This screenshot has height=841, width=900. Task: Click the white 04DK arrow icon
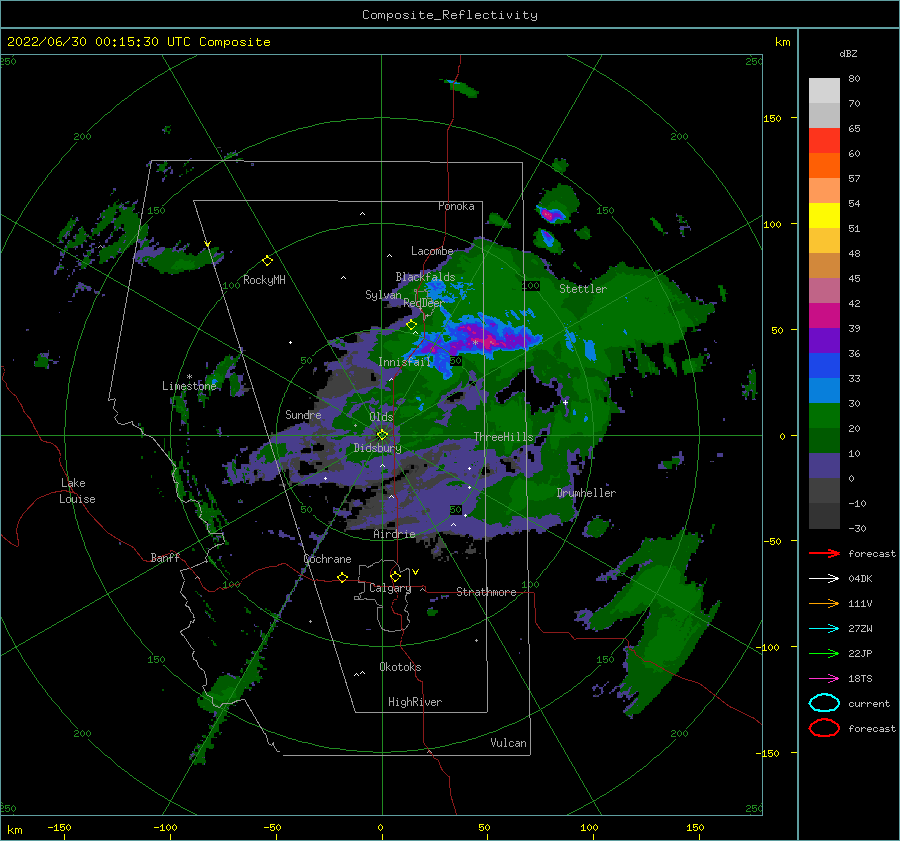pos(824,578)
